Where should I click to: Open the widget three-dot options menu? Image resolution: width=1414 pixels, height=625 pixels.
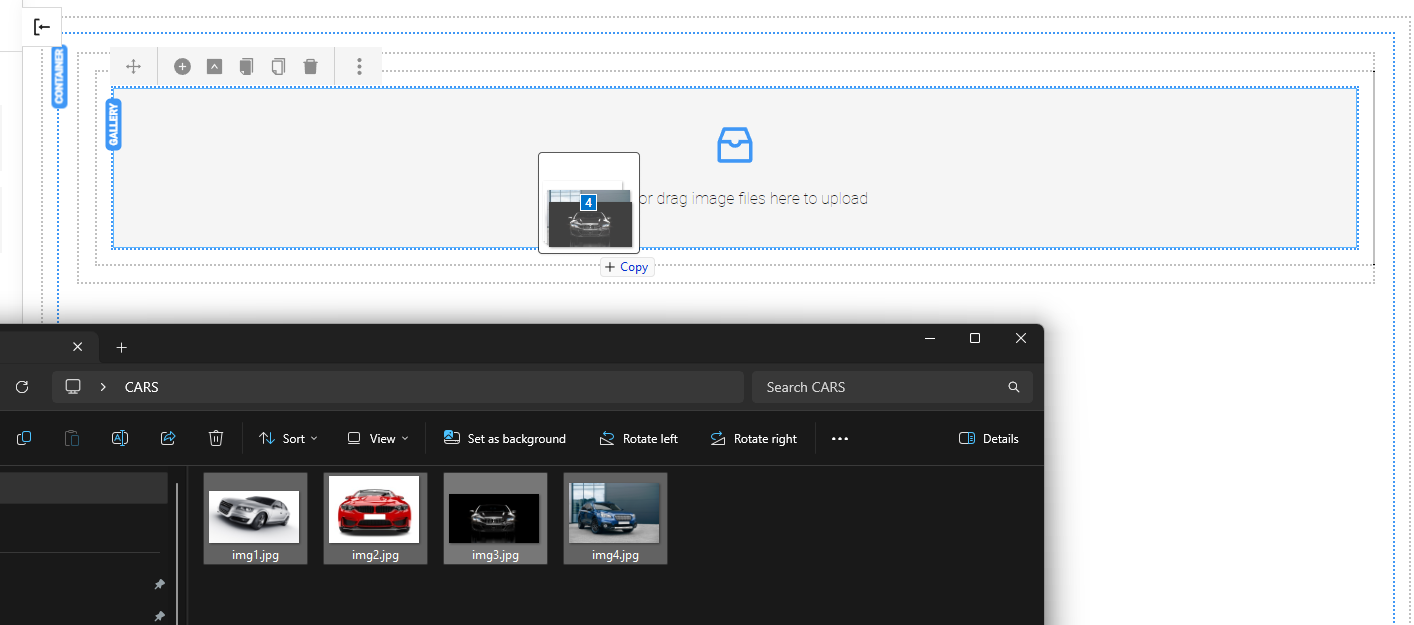tap(358, 66)
